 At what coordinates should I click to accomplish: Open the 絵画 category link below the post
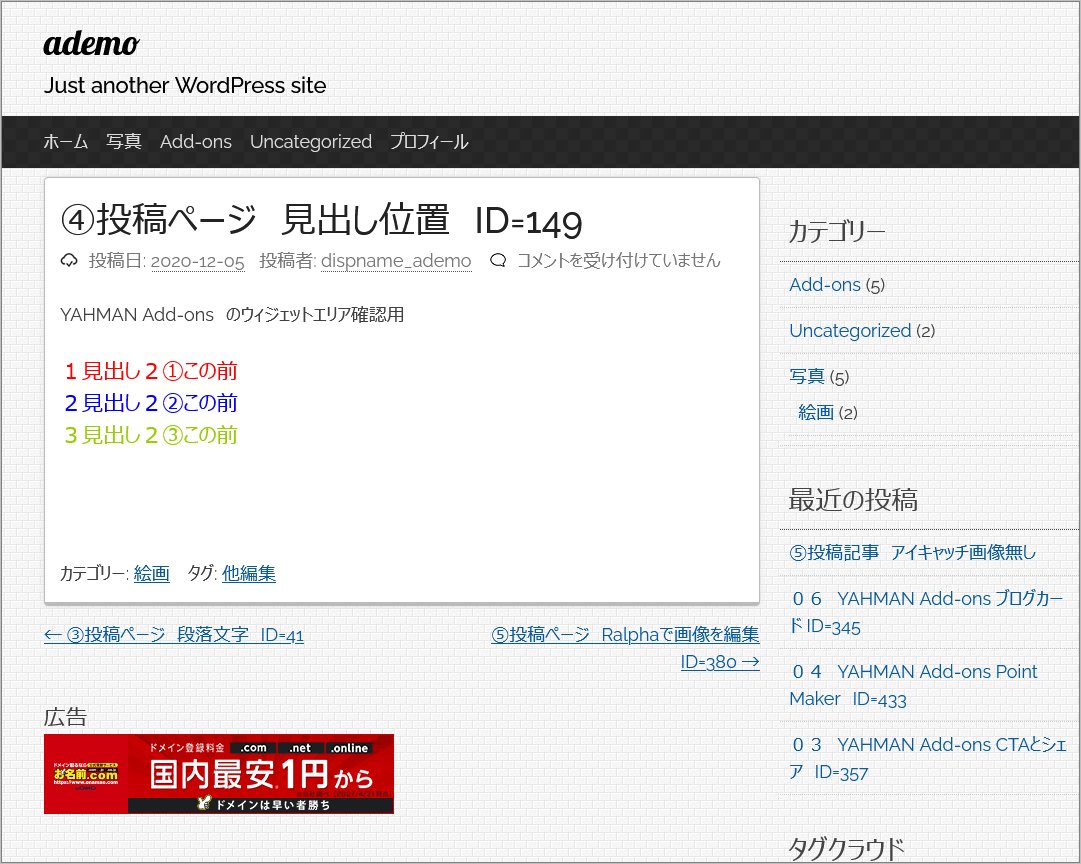pos(152,573)
